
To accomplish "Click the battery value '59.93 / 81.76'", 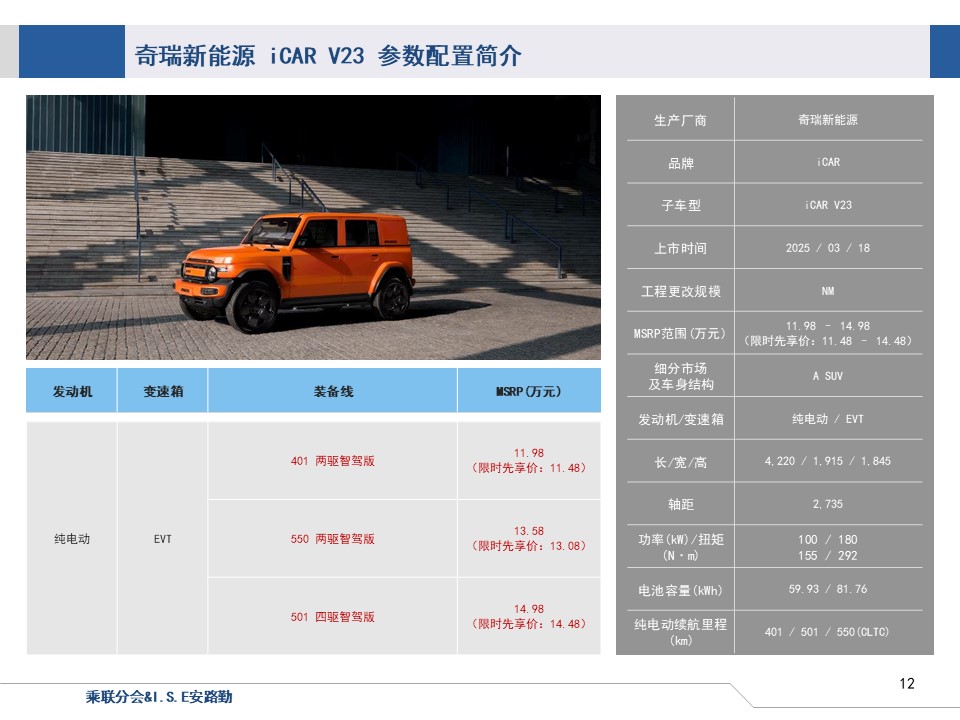I will point(828,589).
